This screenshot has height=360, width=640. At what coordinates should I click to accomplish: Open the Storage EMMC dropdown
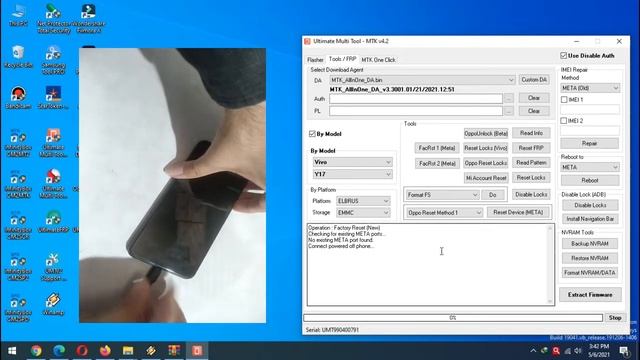point(363,213)
